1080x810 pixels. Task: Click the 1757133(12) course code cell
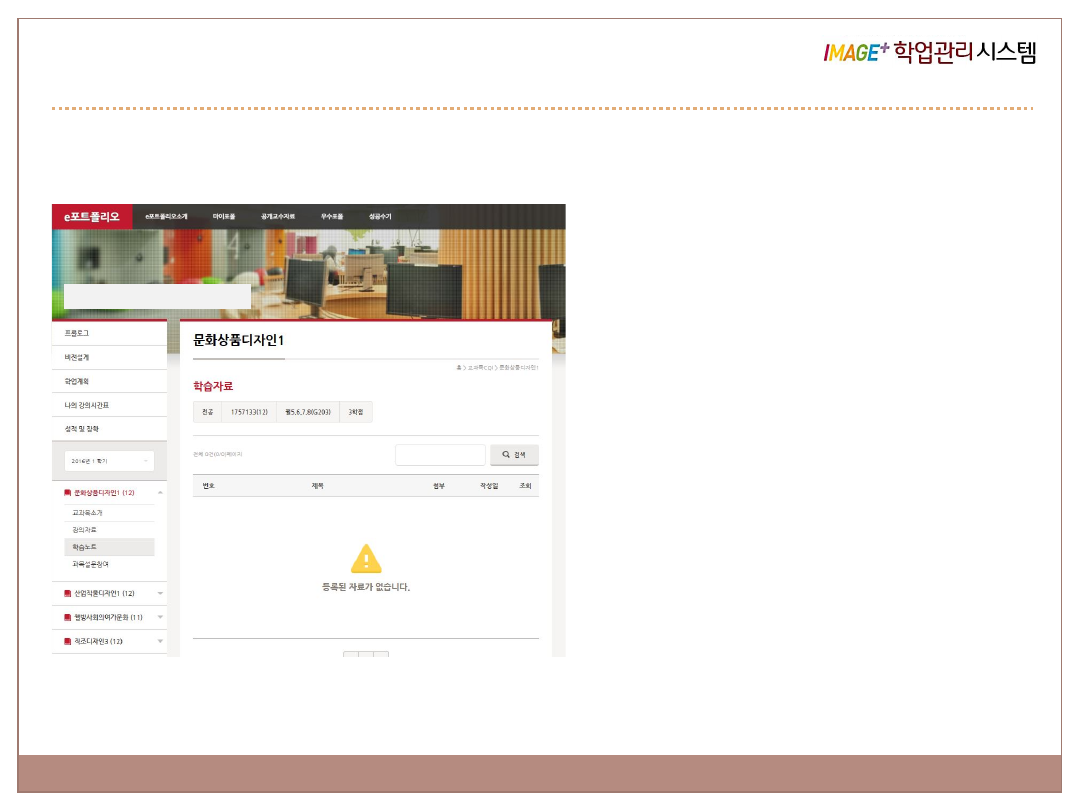[x=249, y=412]
